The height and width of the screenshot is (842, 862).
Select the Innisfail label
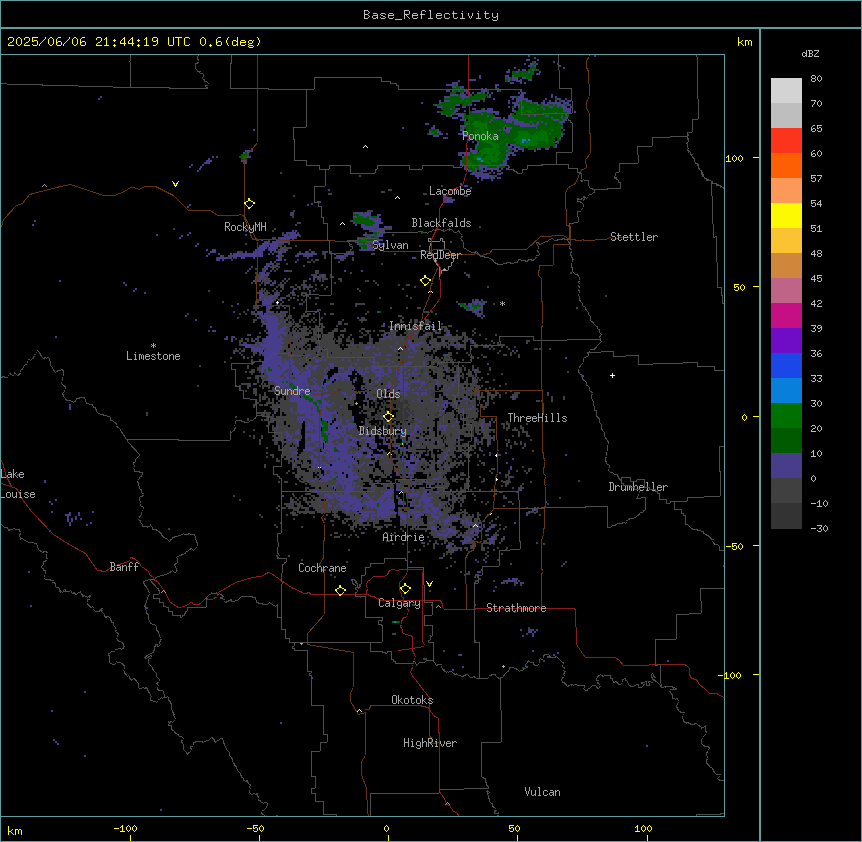[416, 326]
